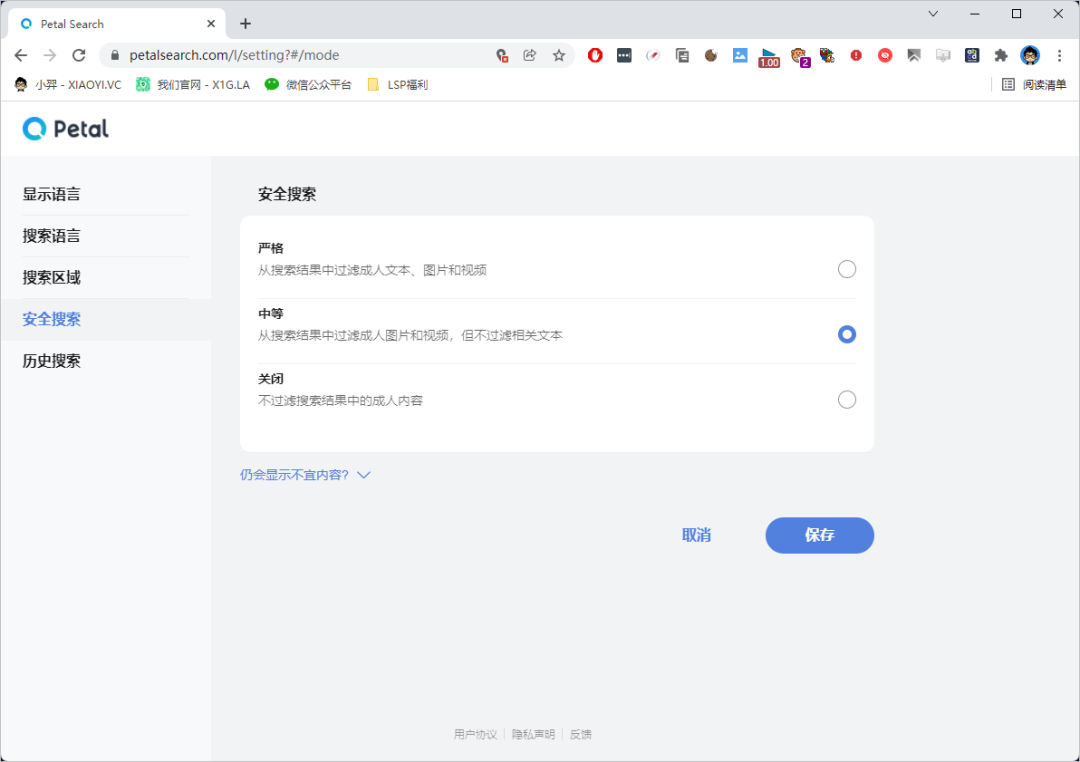Viewport: 1080px width, 762px height.
Task: Open the Chrome extensions puzzle menu
Action: pos(1001,55)
